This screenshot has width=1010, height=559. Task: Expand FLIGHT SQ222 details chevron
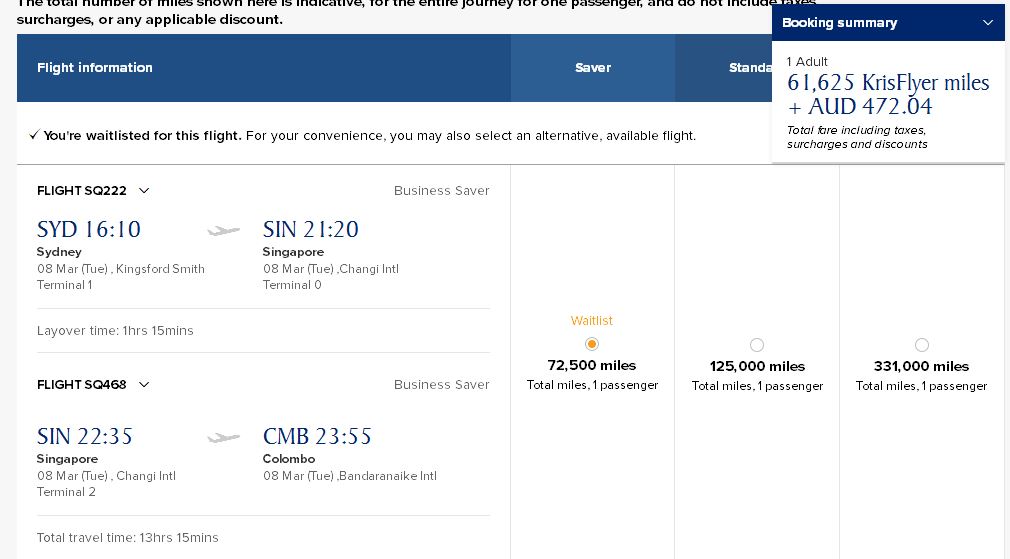144,191
